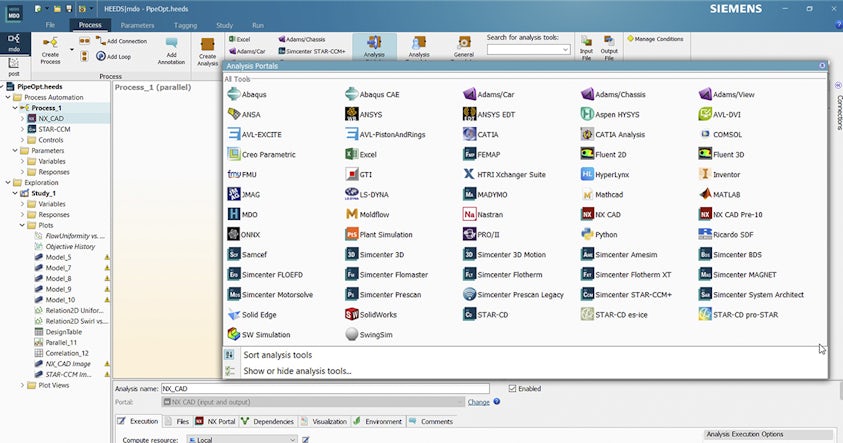This screenshot has height=443, width=843.
Task: Pick Simcenter STAR-CCM+ in the portal list
Action: pos(627,294)
